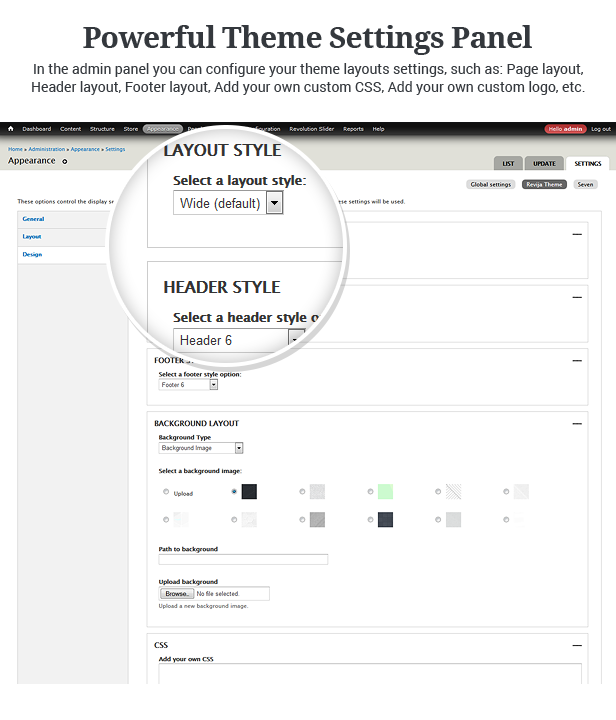The height and width of the screenshot is (720, 616).
Task: Select the Upload background radio button
Action: [166, 492]
